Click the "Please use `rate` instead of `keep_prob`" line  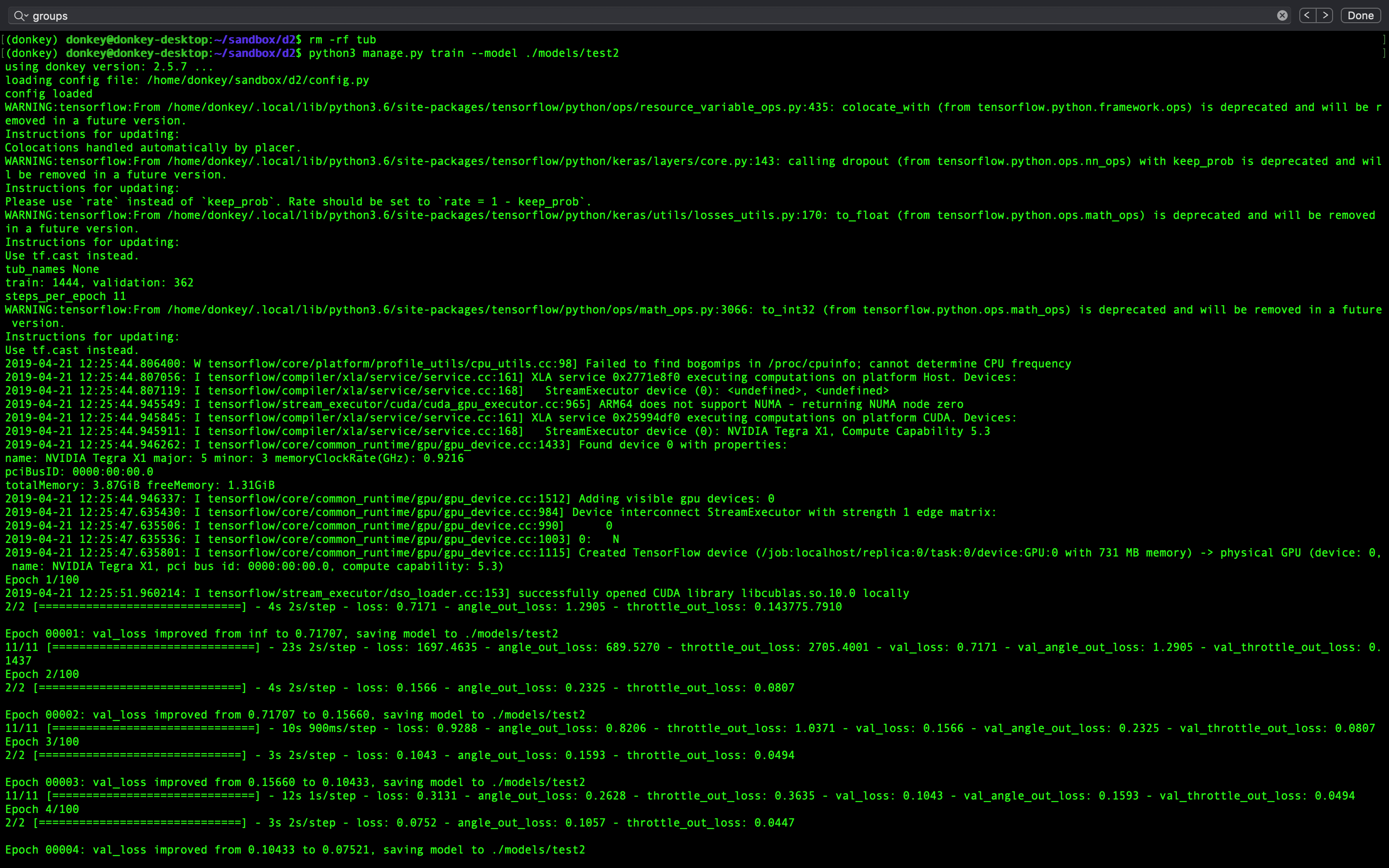click(x=299, y=202)
